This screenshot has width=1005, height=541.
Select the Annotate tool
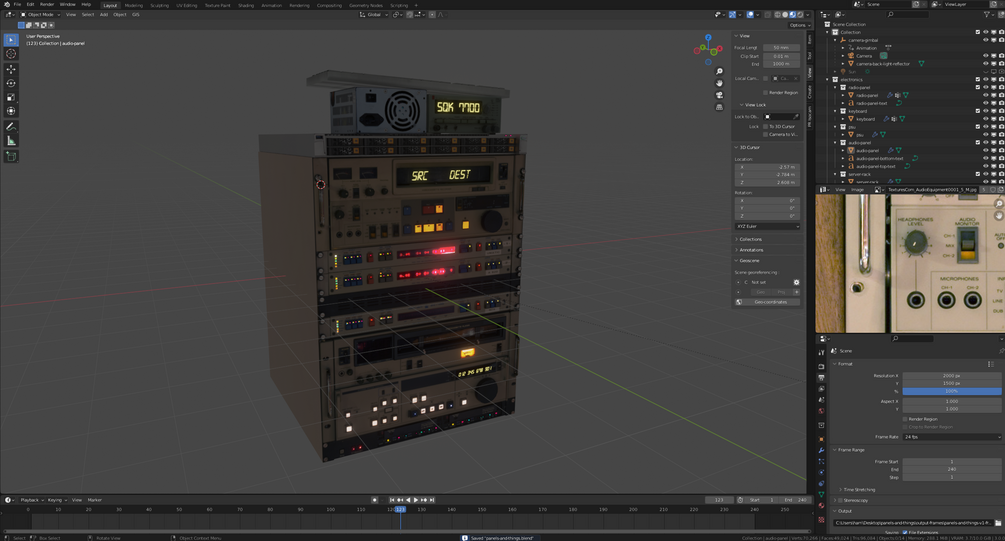(x=11, y=127)
